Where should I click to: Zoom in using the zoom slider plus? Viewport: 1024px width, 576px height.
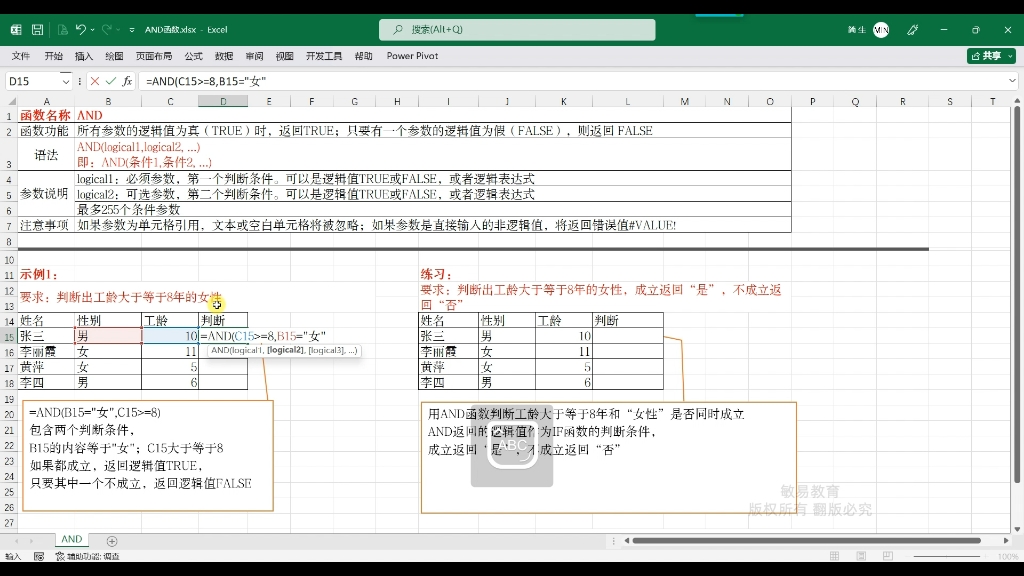coord(985,556)
